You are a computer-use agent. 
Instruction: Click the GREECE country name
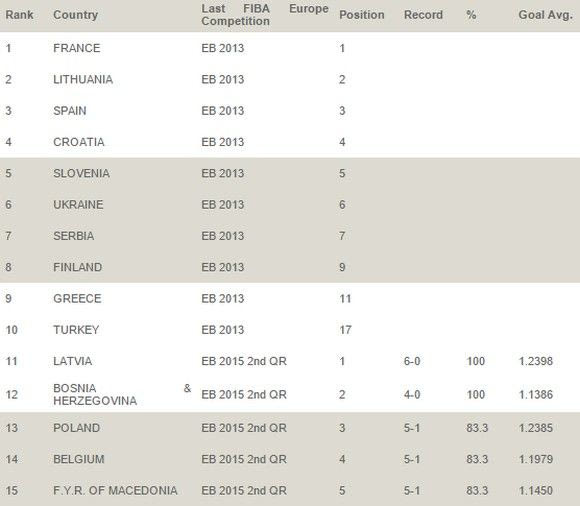tap(77, 298)
